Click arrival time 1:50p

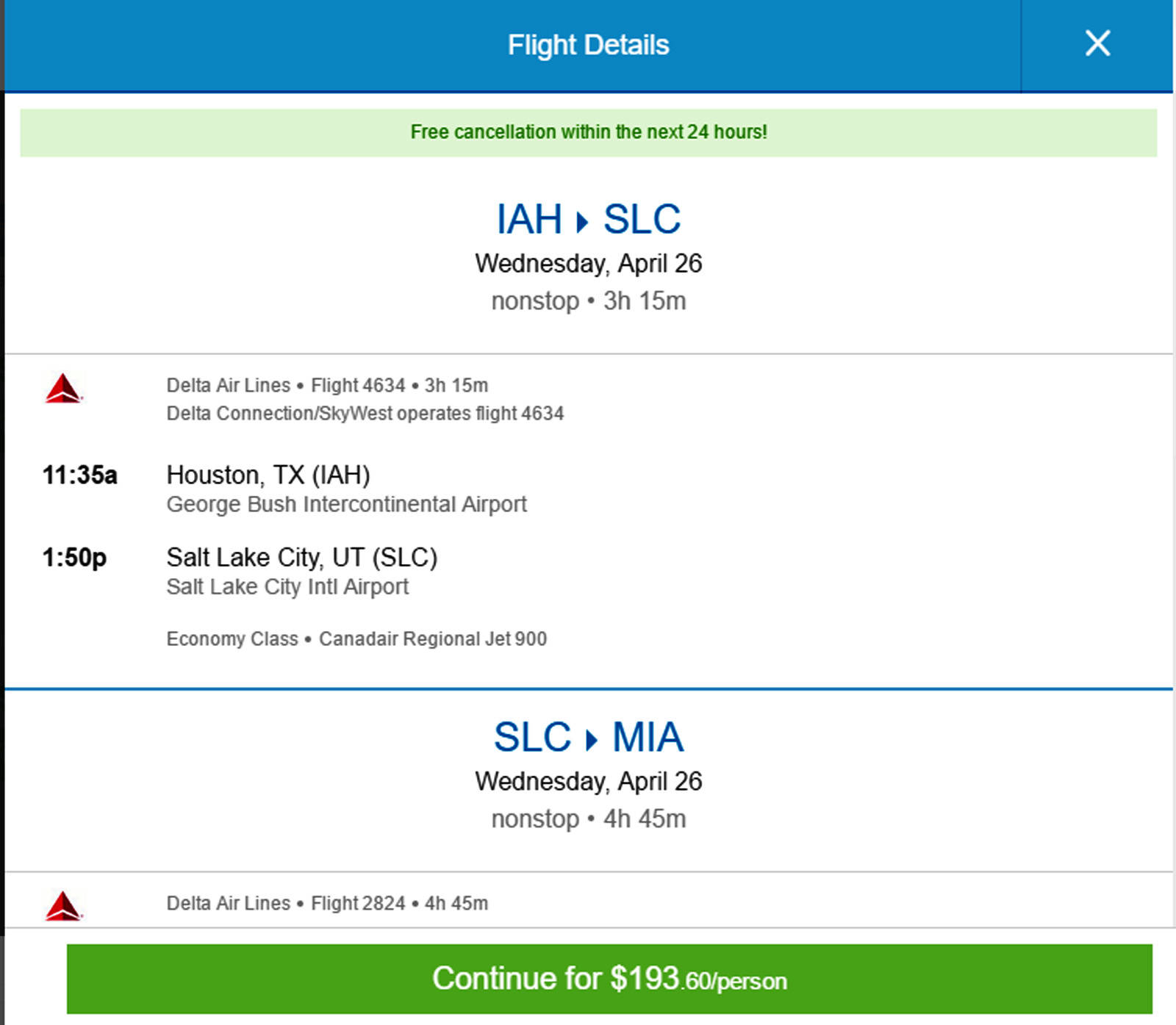(x=74, y=558)
